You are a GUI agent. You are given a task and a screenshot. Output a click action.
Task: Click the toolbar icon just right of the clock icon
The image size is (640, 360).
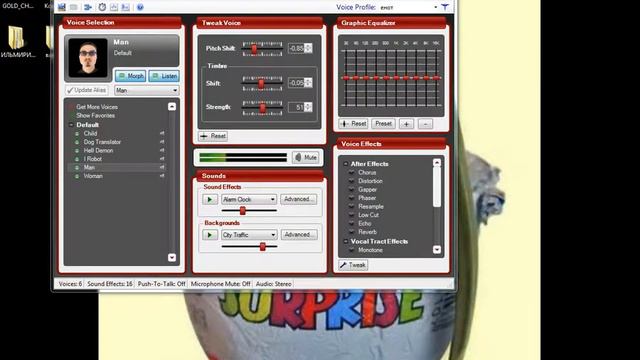(114, 7)
